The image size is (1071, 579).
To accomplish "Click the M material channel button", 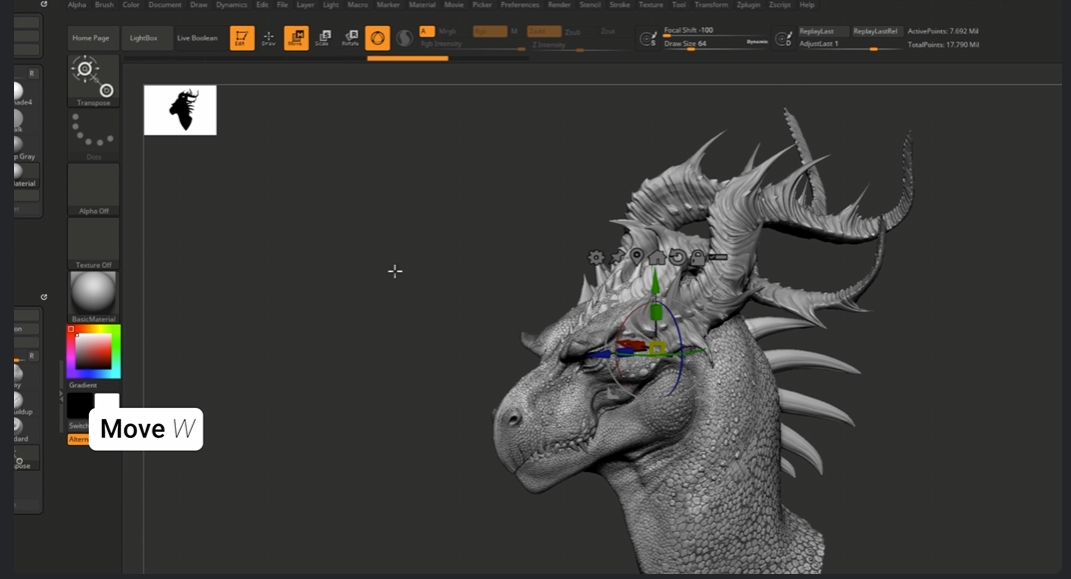I will coord(514,31).
